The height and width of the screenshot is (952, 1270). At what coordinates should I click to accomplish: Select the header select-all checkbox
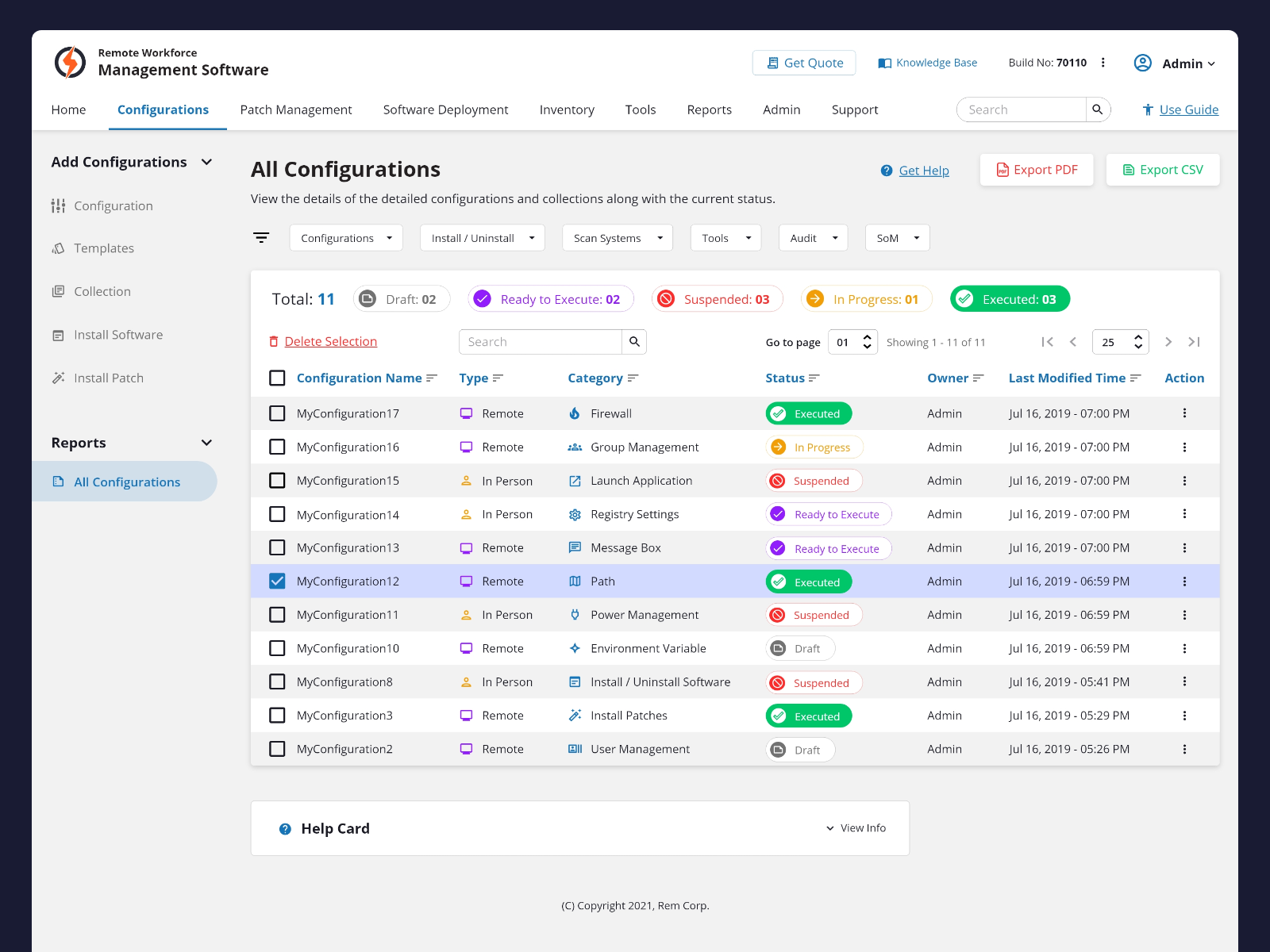click(x=277, y=378)
